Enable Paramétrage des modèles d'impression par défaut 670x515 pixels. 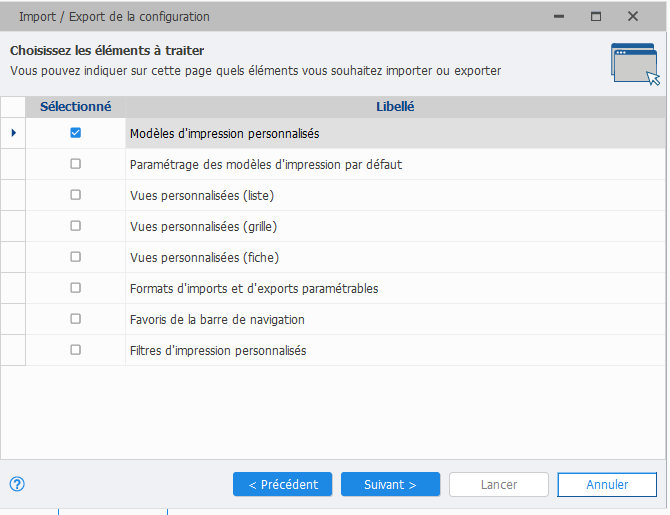[76, 164]
